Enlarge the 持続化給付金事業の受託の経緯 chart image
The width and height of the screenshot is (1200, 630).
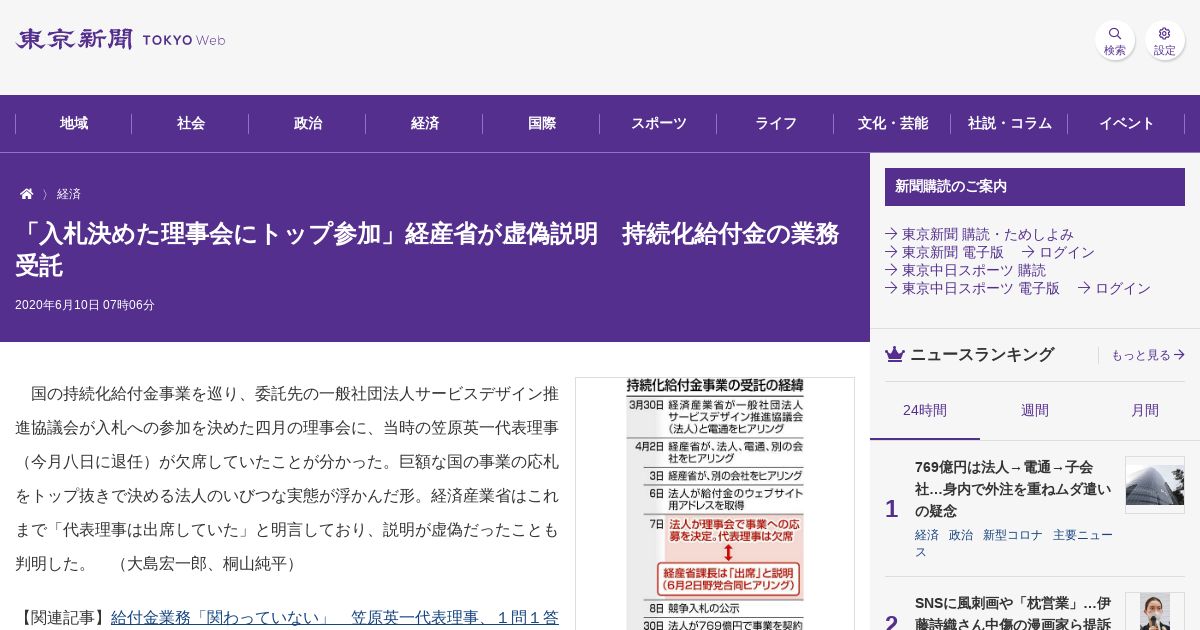click(x=715, y=503)
